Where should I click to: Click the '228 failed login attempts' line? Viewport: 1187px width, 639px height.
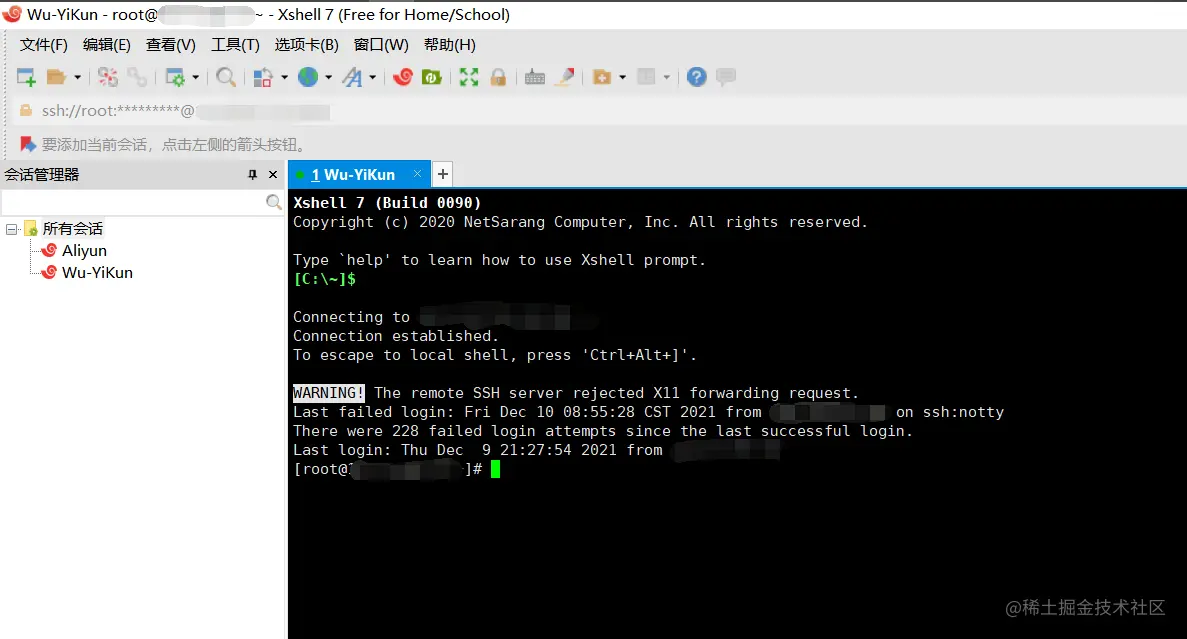pos(603,431)
